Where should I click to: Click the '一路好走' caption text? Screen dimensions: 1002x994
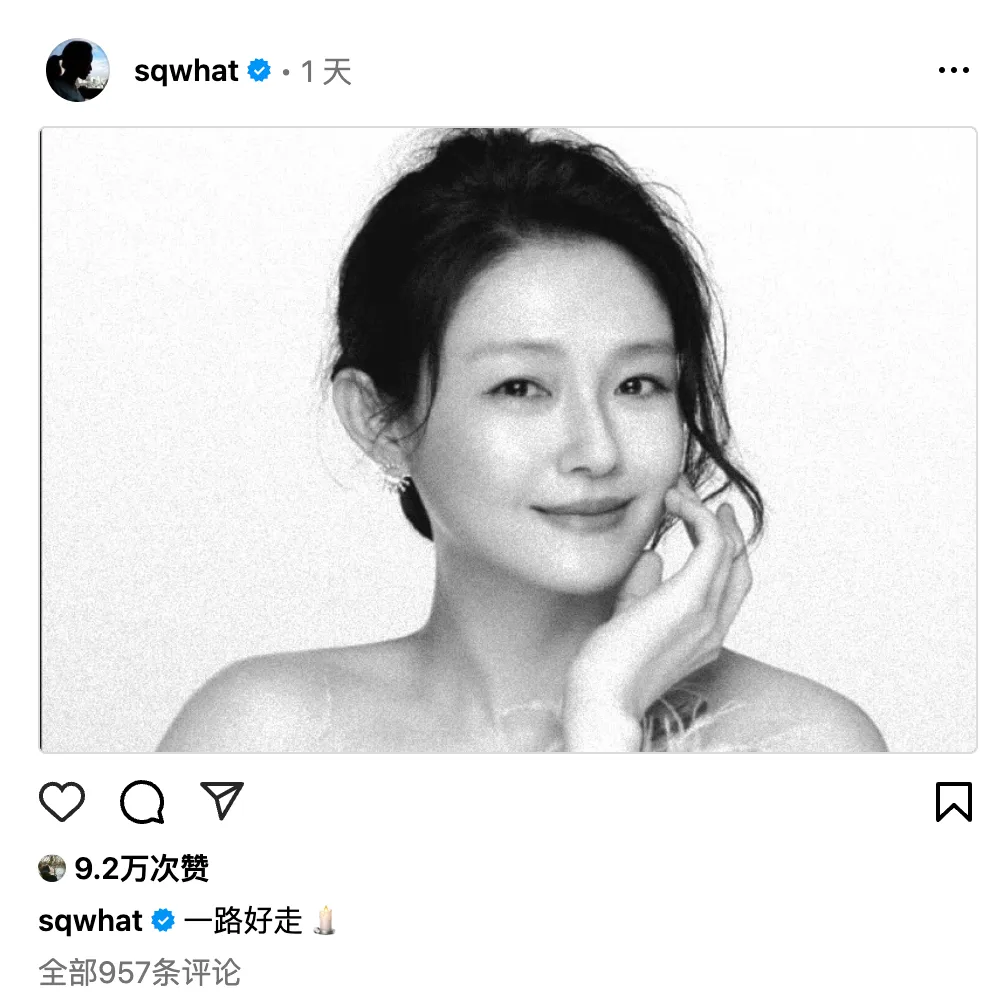click(x=243, y=921)
